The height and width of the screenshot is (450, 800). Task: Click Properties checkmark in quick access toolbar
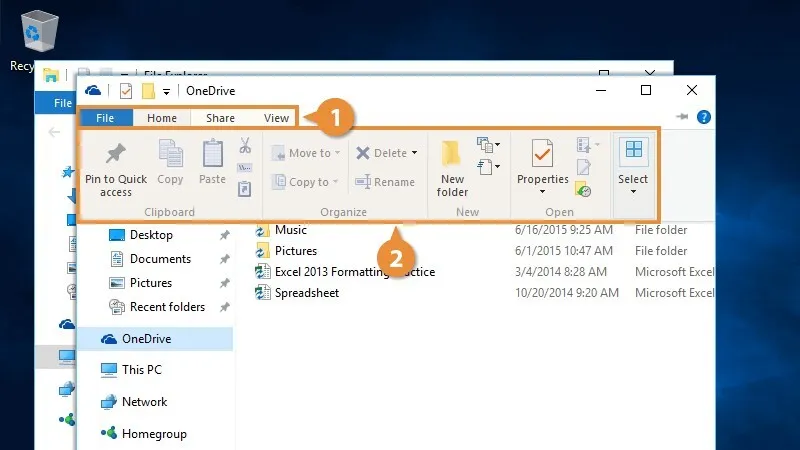click(126, 91)
